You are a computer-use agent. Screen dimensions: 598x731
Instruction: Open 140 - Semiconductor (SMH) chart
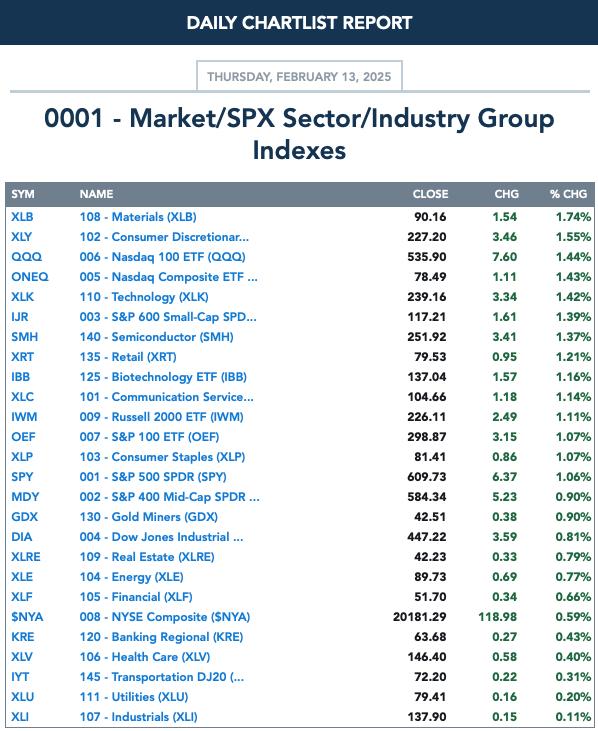[156, 337]
